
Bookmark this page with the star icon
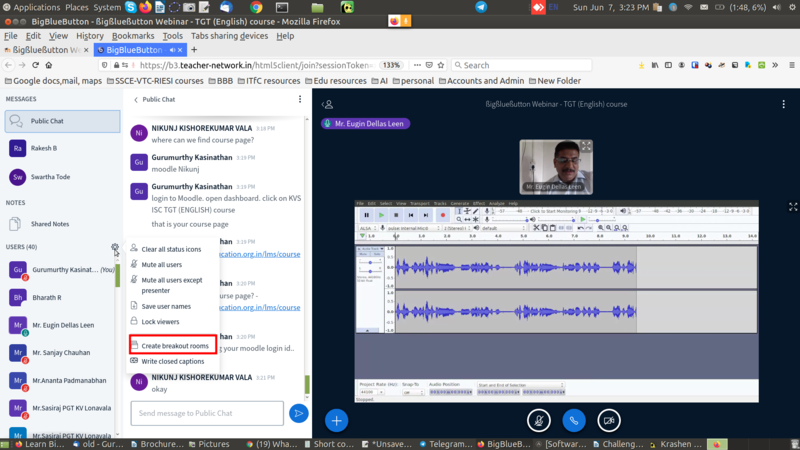pos(441,65)
